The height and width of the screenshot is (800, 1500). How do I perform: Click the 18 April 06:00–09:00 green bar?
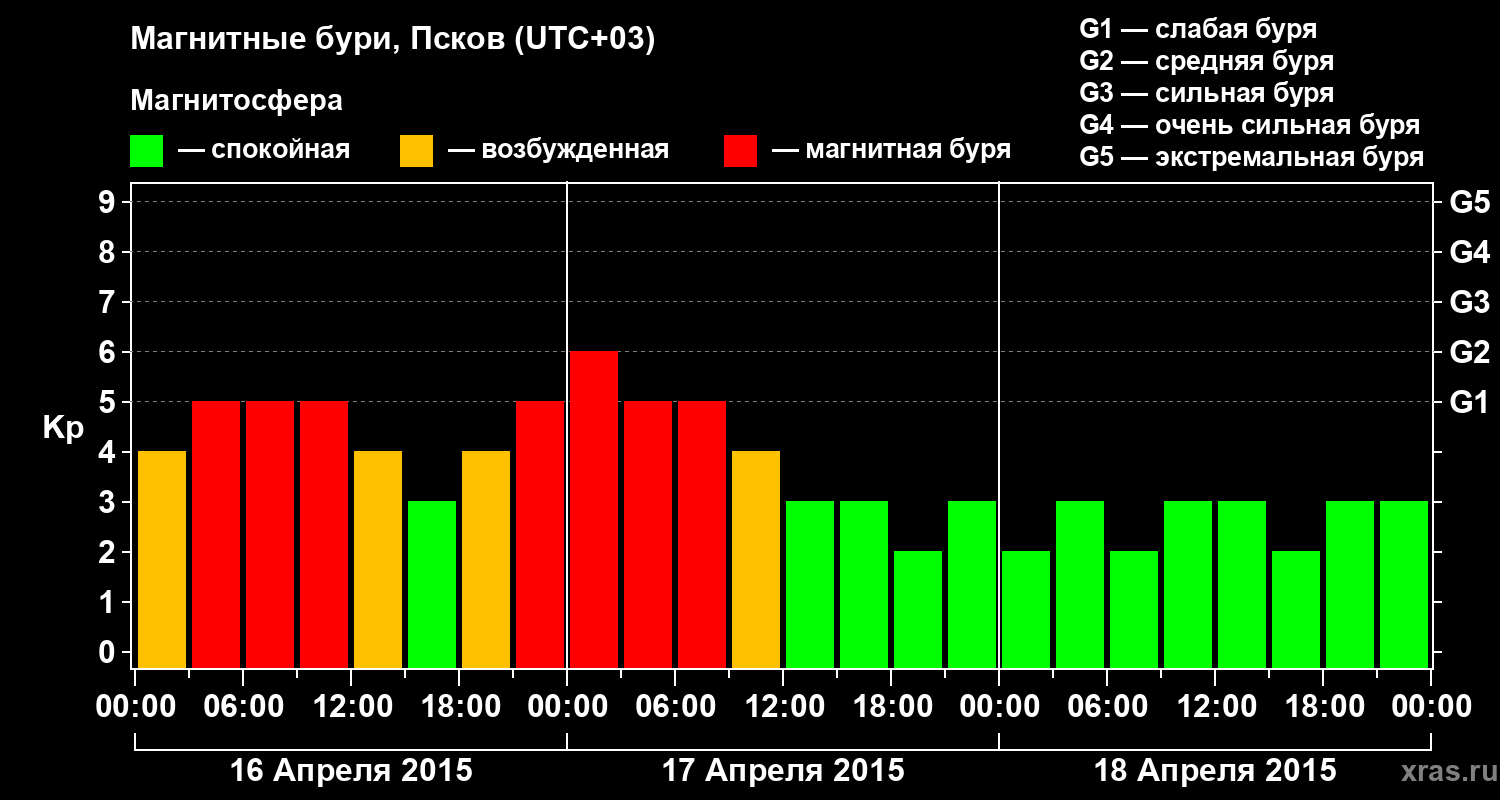coord(1134,609)
